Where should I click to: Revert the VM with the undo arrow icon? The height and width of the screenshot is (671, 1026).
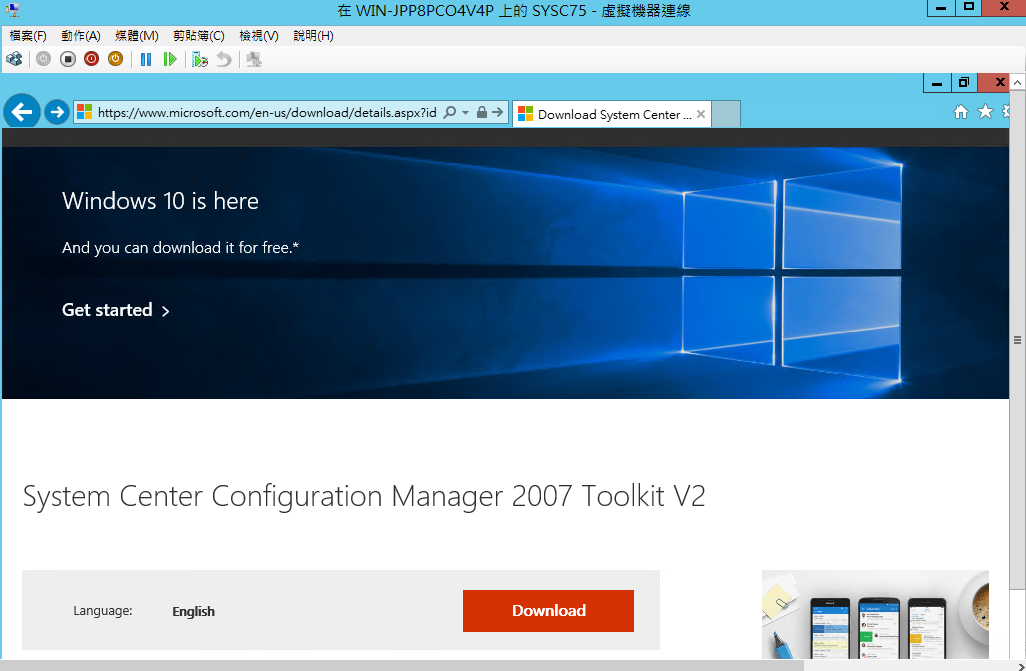(x=224, y=60)
